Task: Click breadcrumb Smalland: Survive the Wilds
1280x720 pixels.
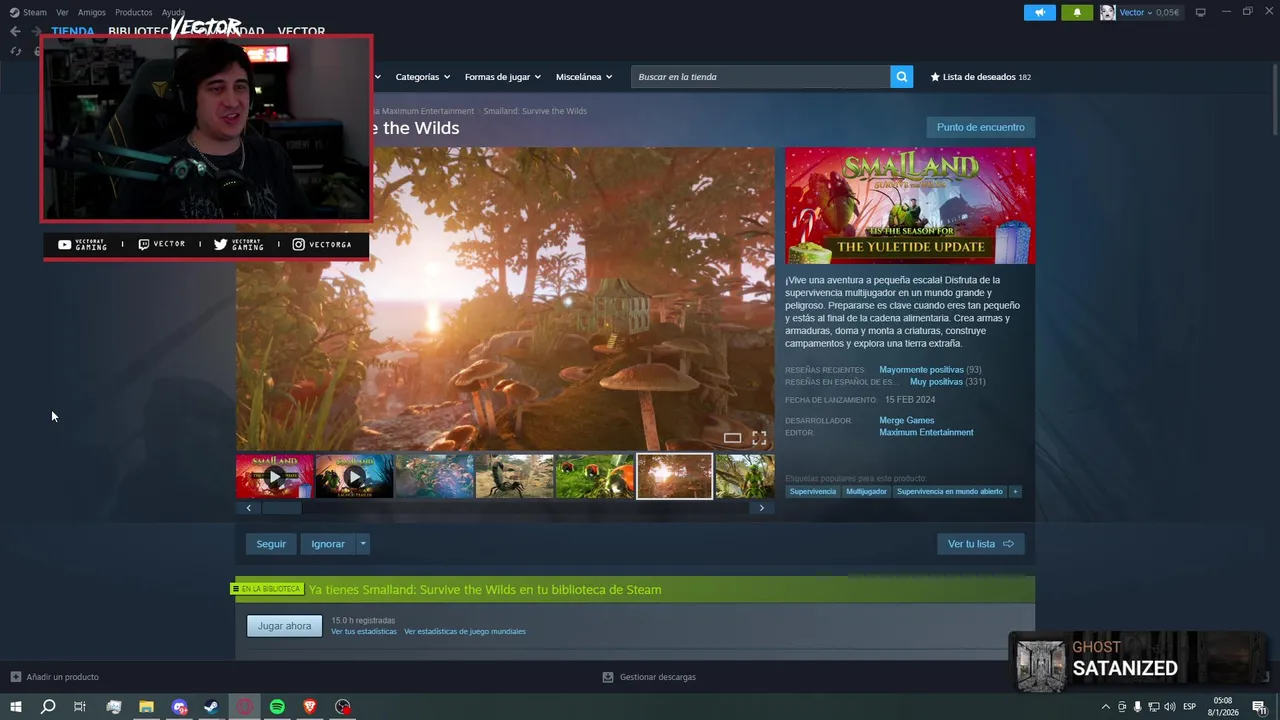Action: coord(535,111)
